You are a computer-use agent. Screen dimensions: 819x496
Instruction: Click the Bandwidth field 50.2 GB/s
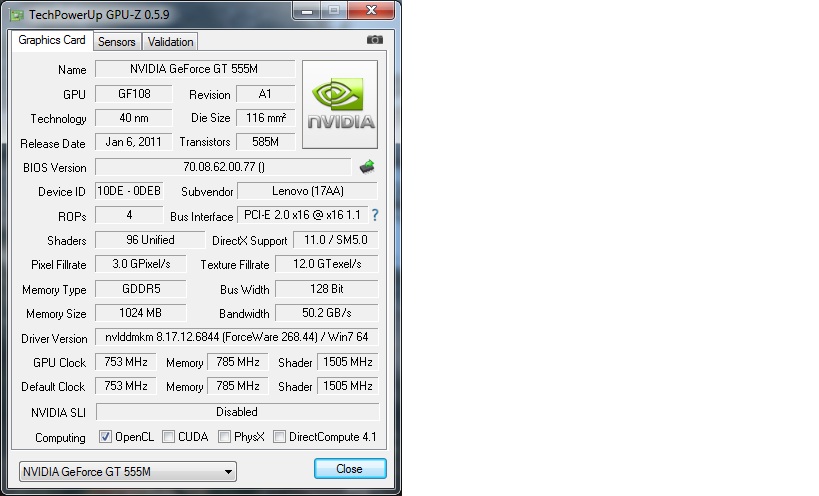pos(326,313)
